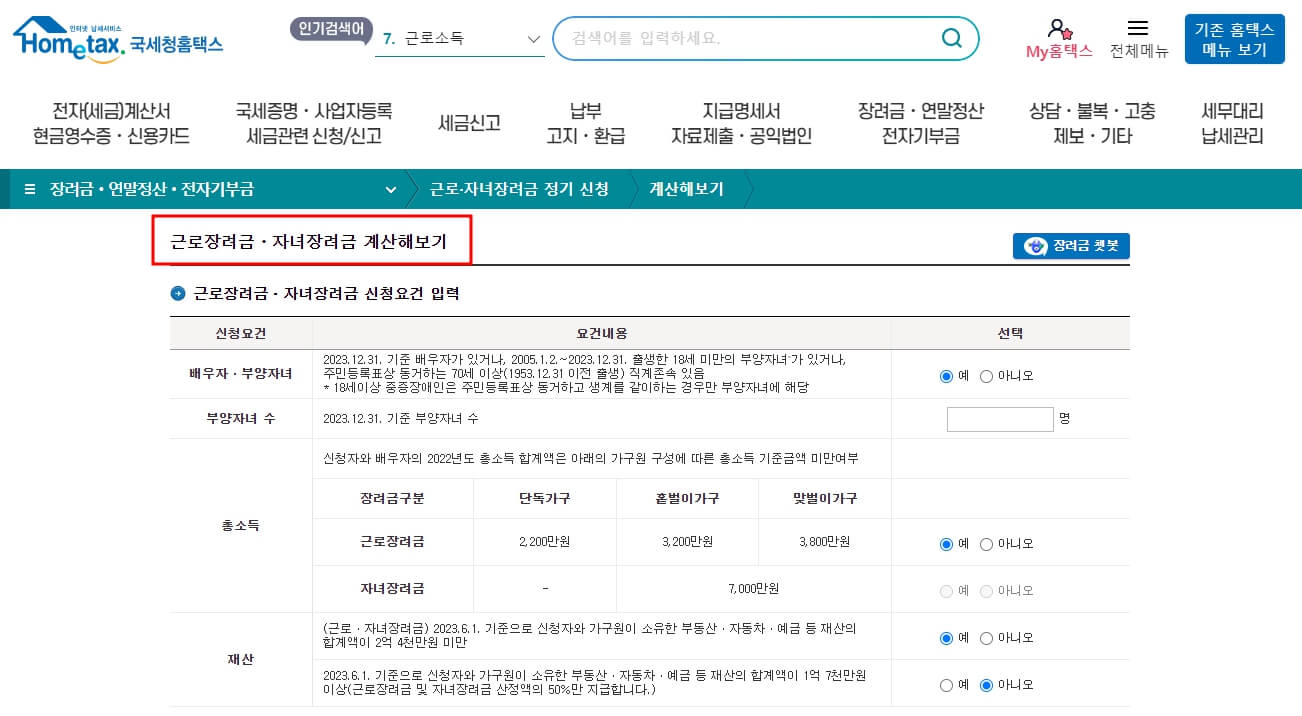Viewport: 1302px width, 716px height.
Task: Click the 기존 홈택스 메뉴 보기 button
Action: (x=1234, y=38)
